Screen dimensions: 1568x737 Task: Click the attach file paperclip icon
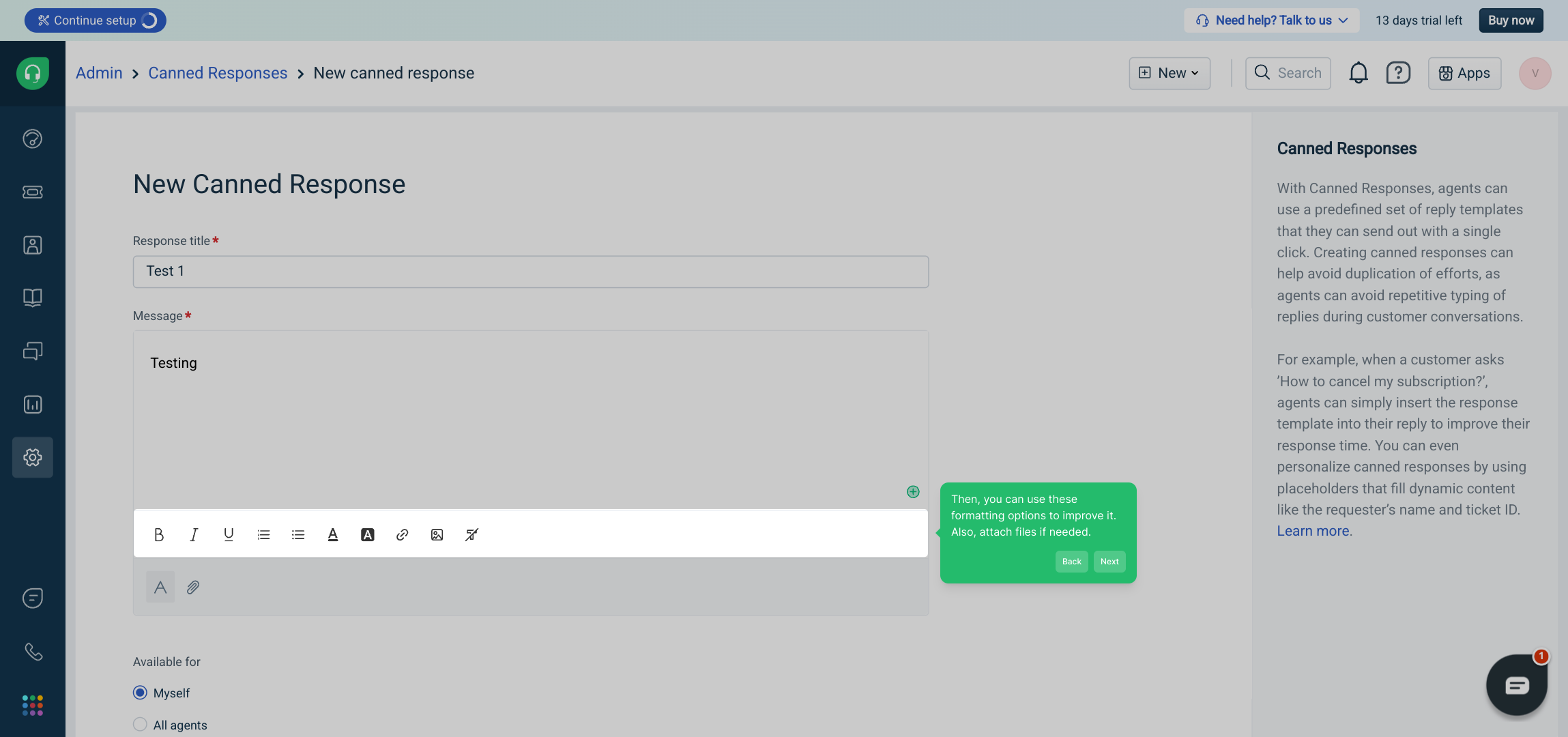pyautogui.click(x=193, y=587)
